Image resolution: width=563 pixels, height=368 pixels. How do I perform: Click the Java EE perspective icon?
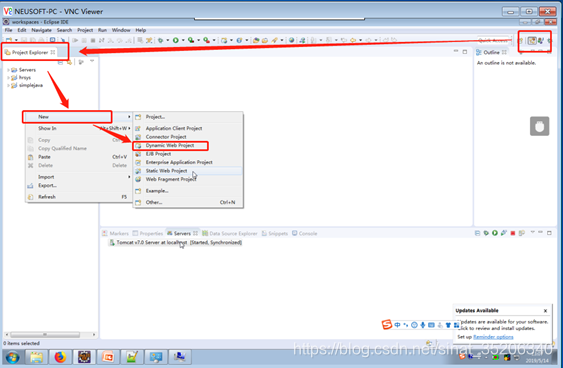[x=532, y=41]
